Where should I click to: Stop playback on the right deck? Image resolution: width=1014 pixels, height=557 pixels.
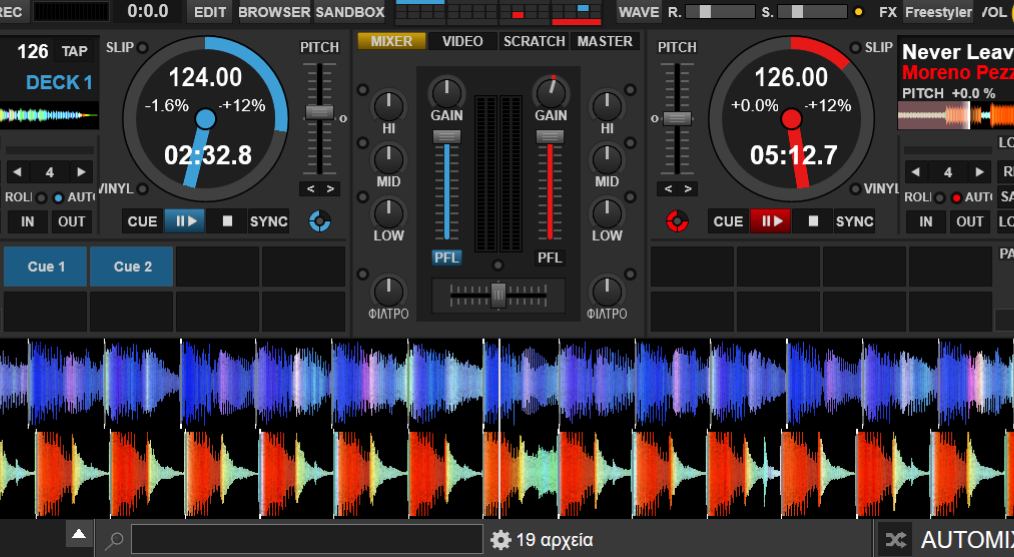click(x=813, y=221)
